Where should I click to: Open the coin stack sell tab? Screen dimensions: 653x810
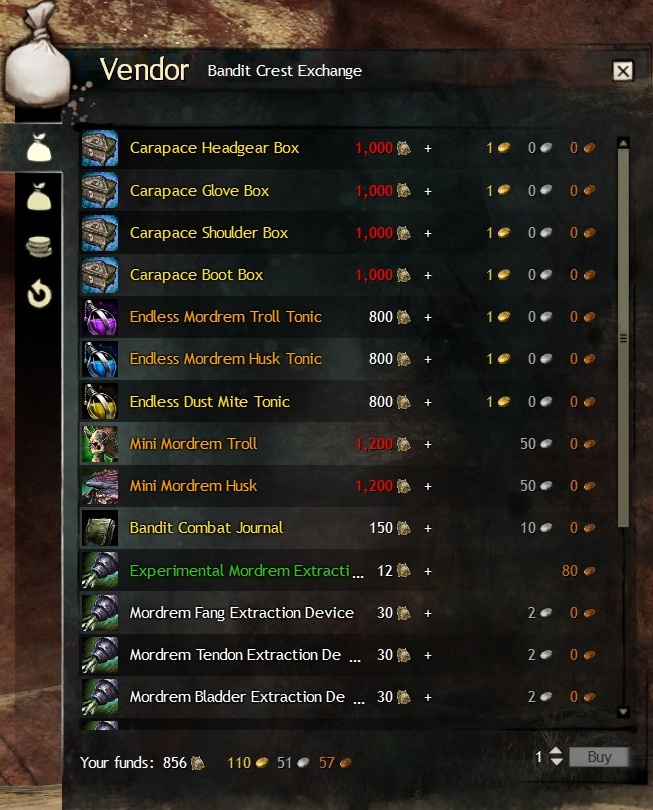pyautogui.click(x=39, y=246)
